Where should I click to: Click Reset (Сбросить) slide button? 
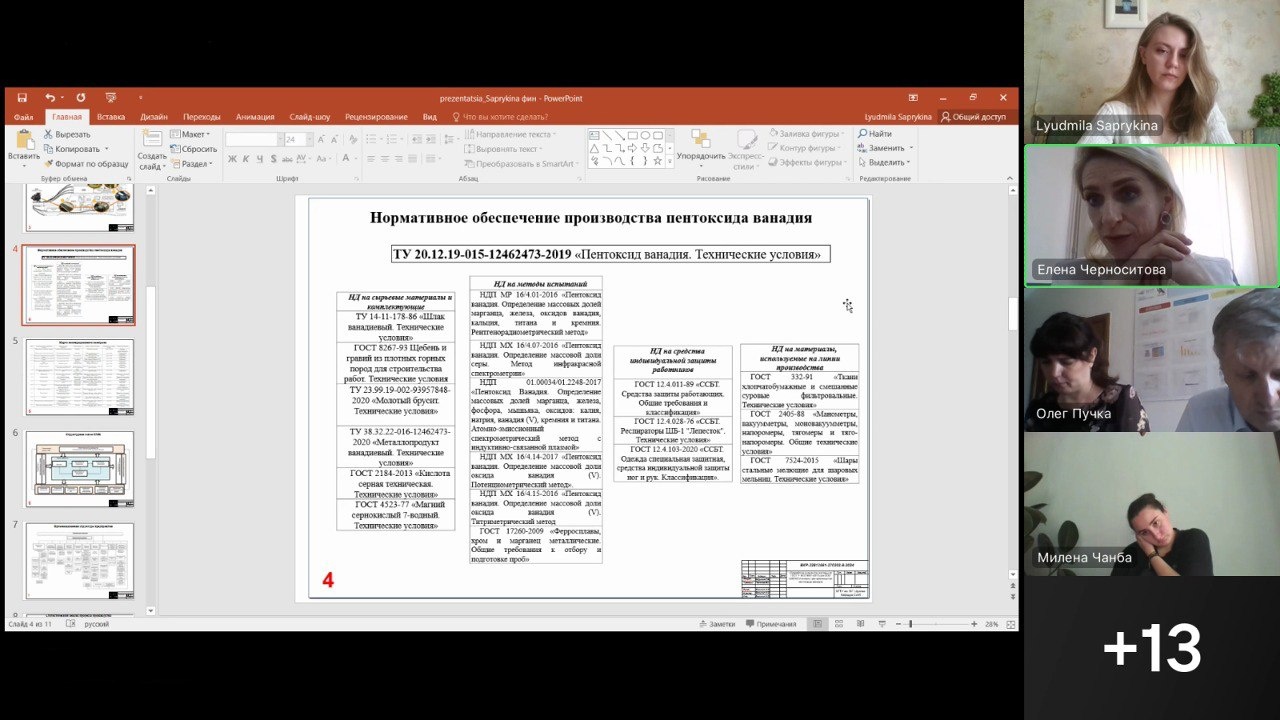(193, 149)
